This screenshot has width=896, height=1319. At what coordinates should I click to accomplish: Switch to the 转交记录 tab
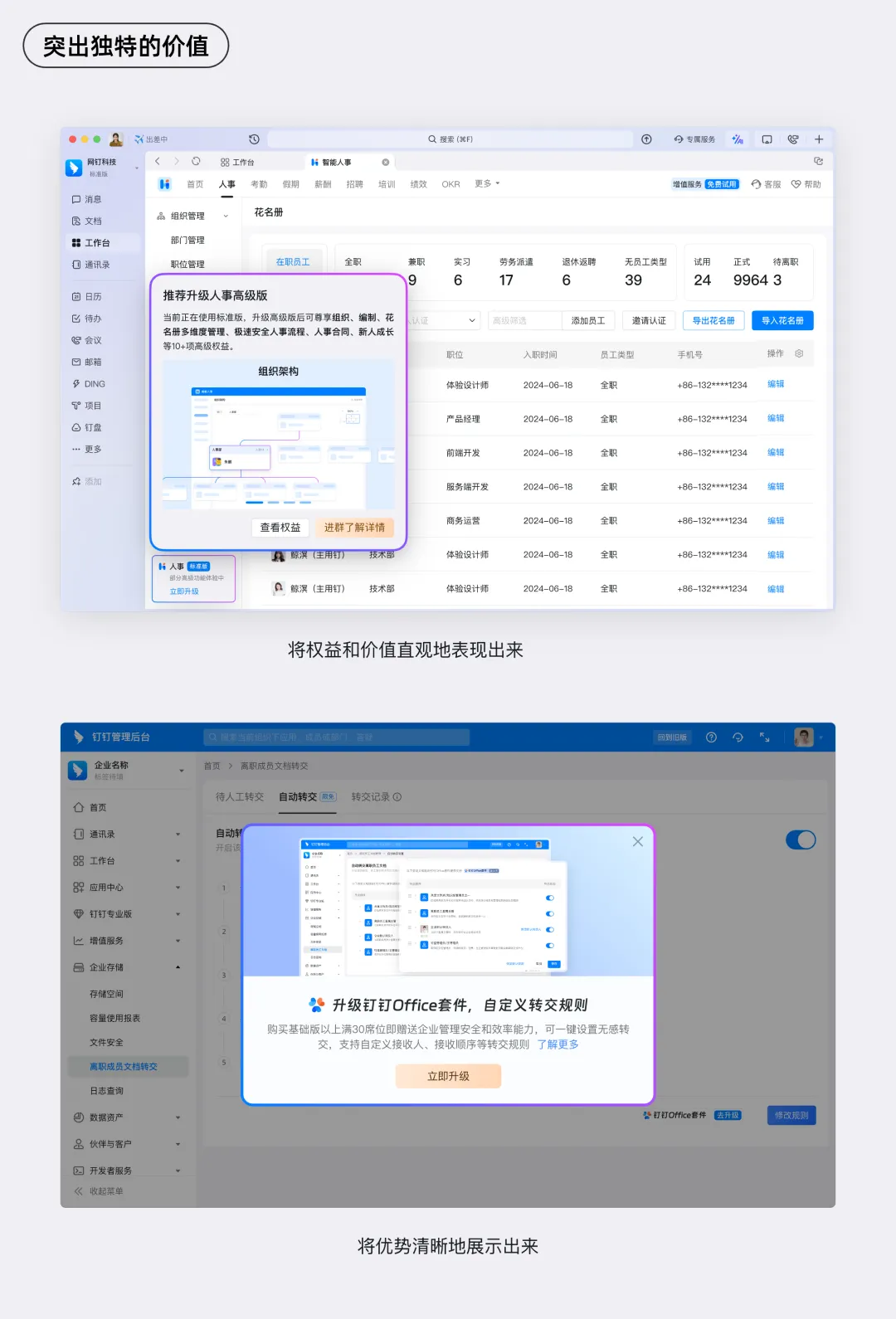[376, 796]
